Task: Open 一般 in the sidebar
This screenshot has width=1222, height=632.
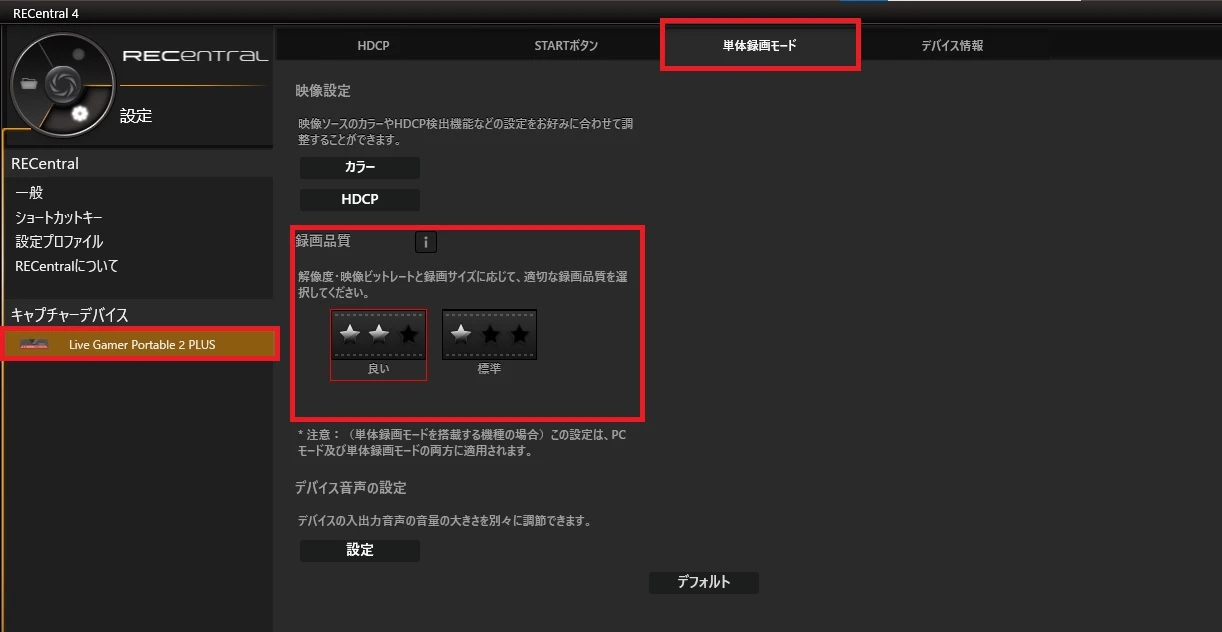Action: point(29,193)
